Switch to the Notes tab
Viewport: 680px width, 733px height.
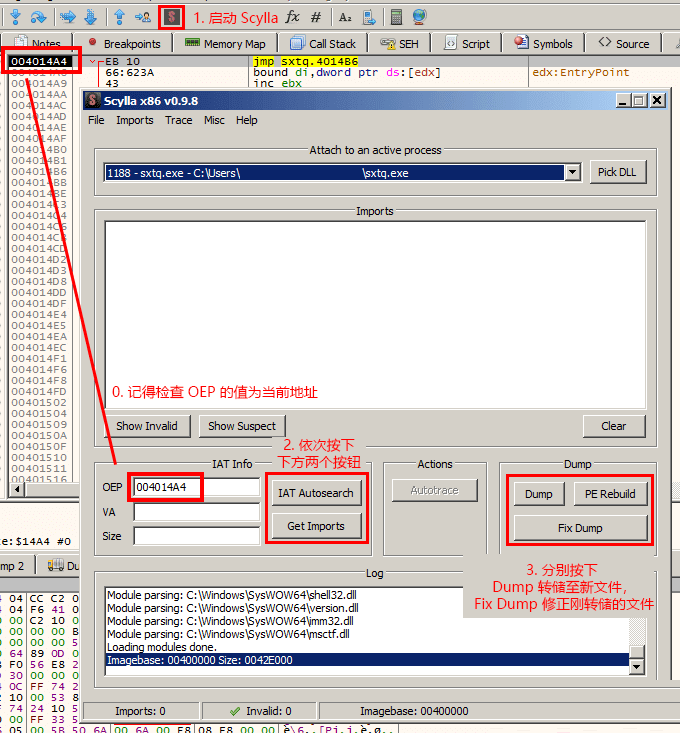click(38, 43)
